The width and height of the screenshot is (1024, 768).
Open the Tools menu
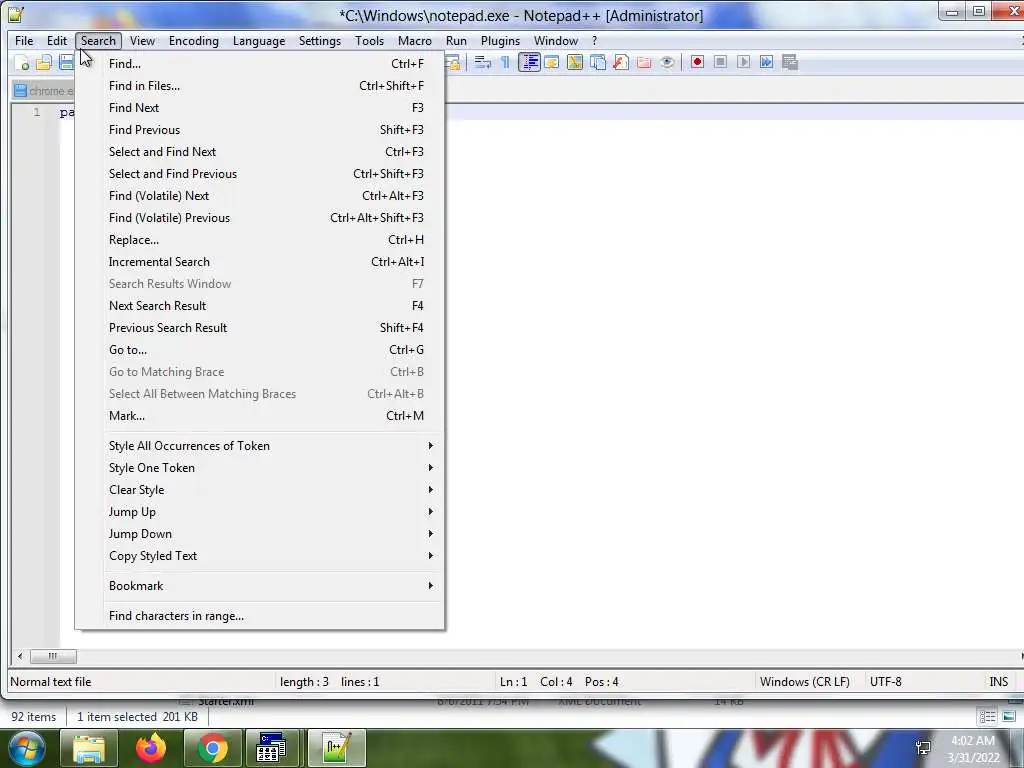[x=370, y=40]
